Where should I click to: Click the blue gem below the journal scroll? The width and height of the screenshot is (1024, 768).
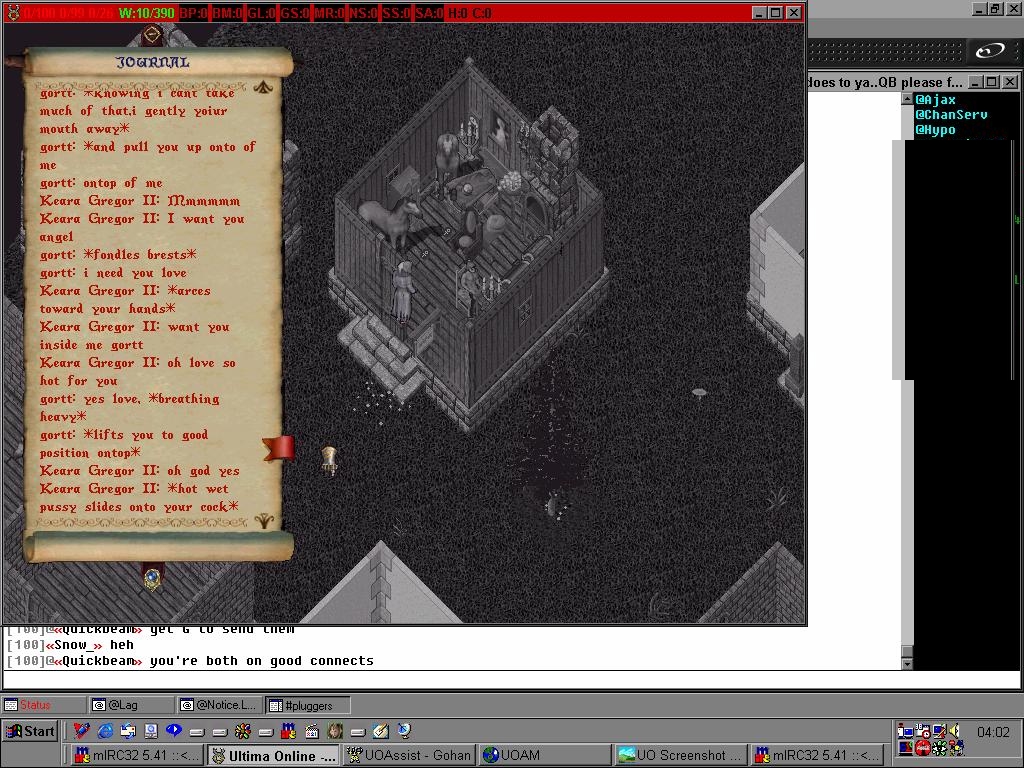[152, 579]
